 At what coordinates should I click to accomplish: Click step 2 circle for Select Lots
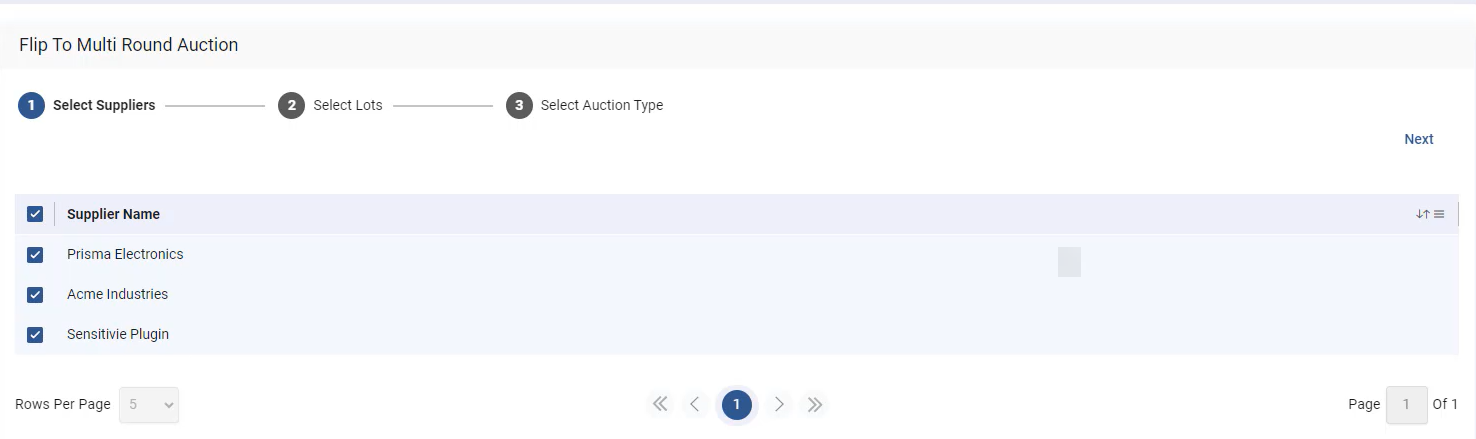pos(291,105)
